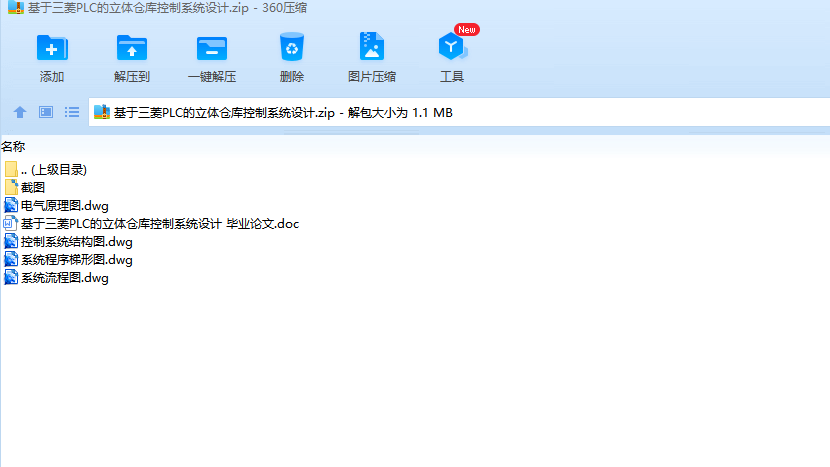The width and height of the screenshot is (830, 467).
Task: Click the 截图 folder icon
Action: coord(11,187)
